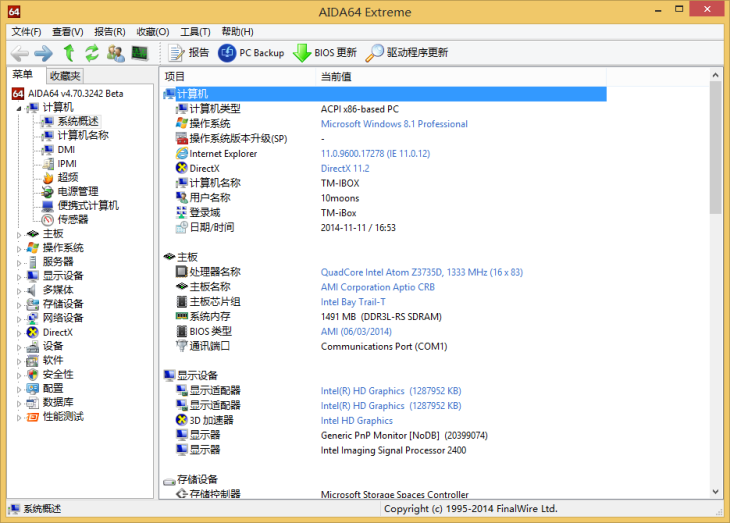This screenshot has width=730, height=523.
Task: Select IPMI tree item
Action: pyautogui.click(x=67, y=163)
